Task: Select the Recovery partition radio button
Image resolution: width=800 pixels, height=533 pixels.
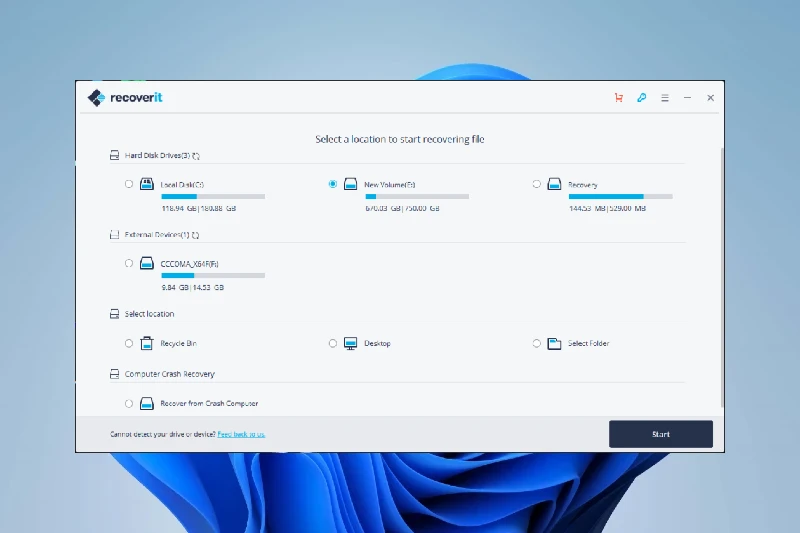Action: (x=537, y=184)
